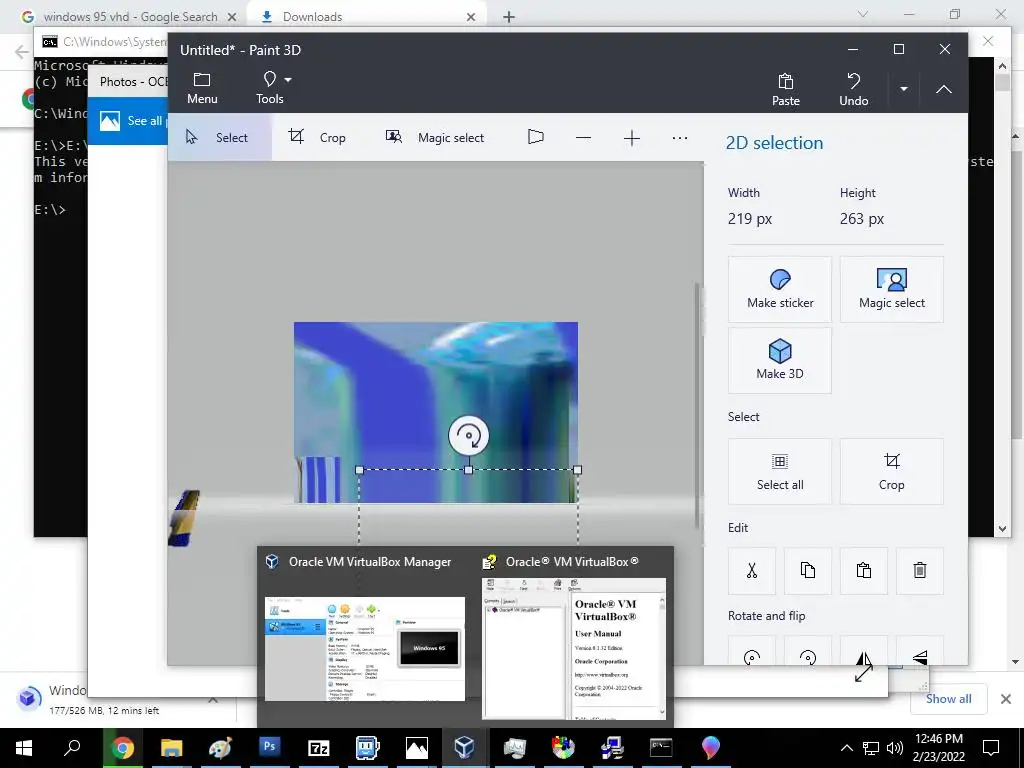Image resolution: width=1024 pixels, height=768 pixels.
Task: Open Command Prompt from the taskbar
Action: pos(661,748)
